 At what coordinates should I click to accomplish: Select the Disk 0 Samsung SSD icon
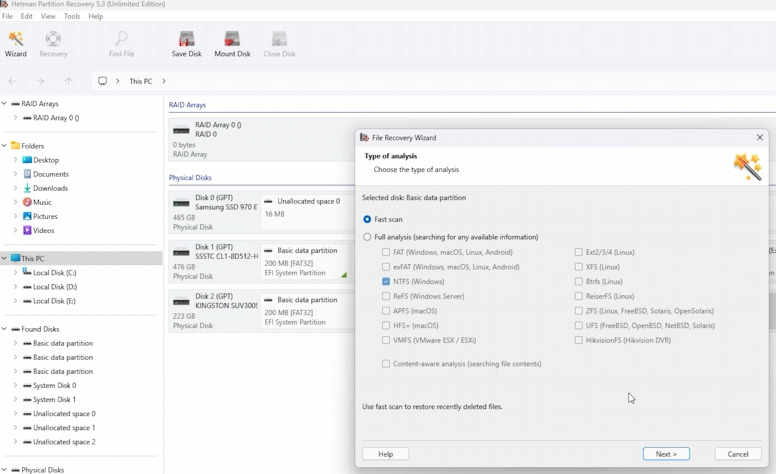coord(181,203)
